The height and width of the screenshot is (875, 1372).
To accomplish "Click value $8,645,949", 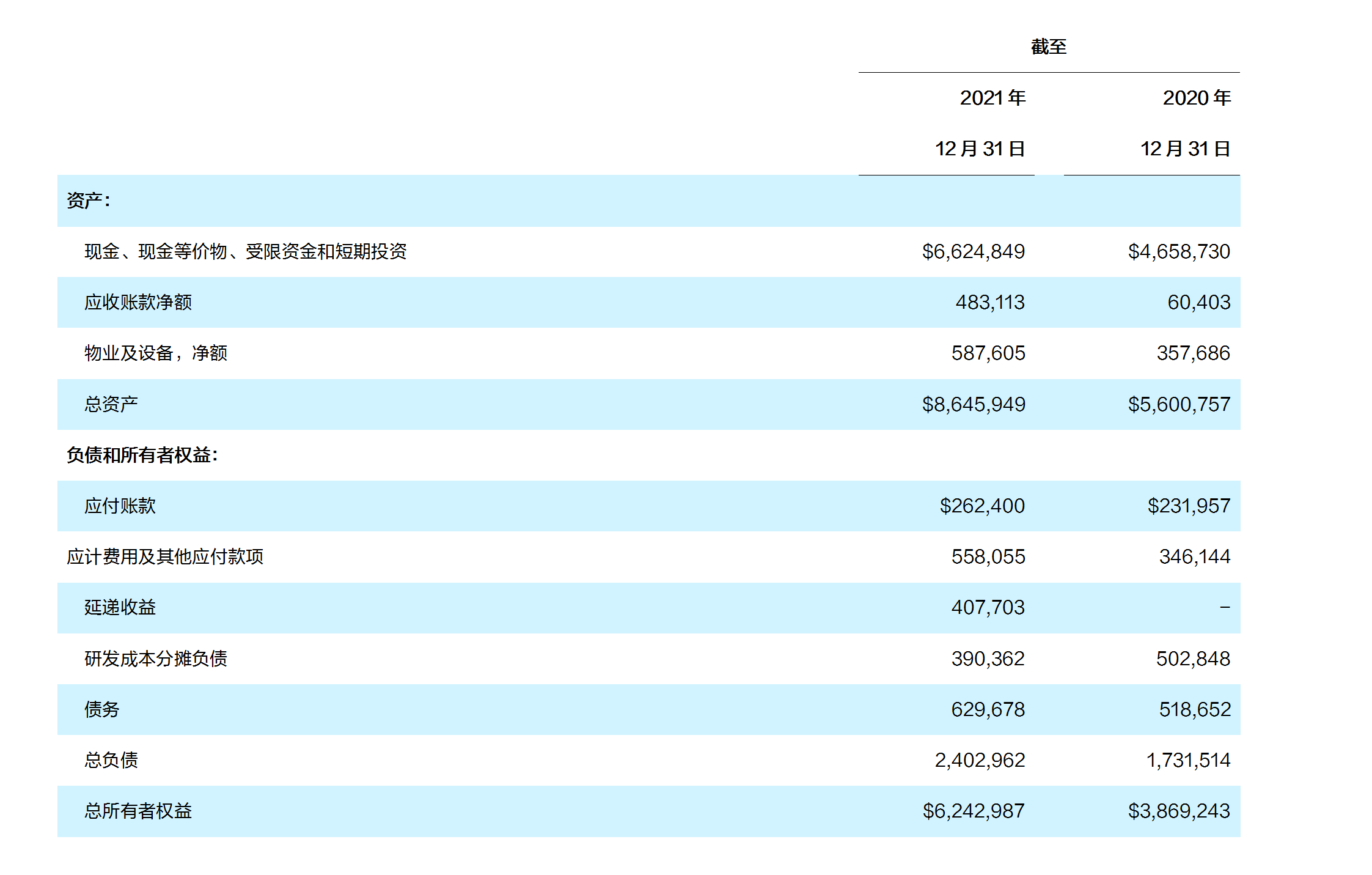I will (974, 404).
